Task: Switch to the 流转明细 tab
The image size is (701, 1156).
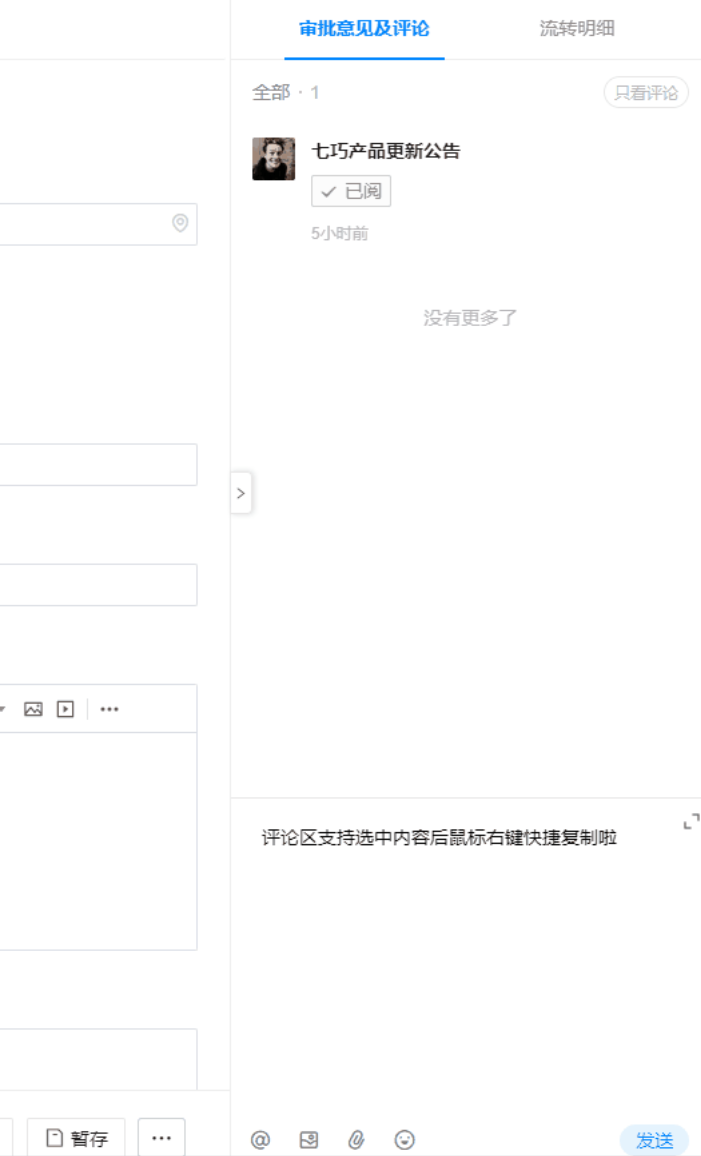Action: pos(577,29)
